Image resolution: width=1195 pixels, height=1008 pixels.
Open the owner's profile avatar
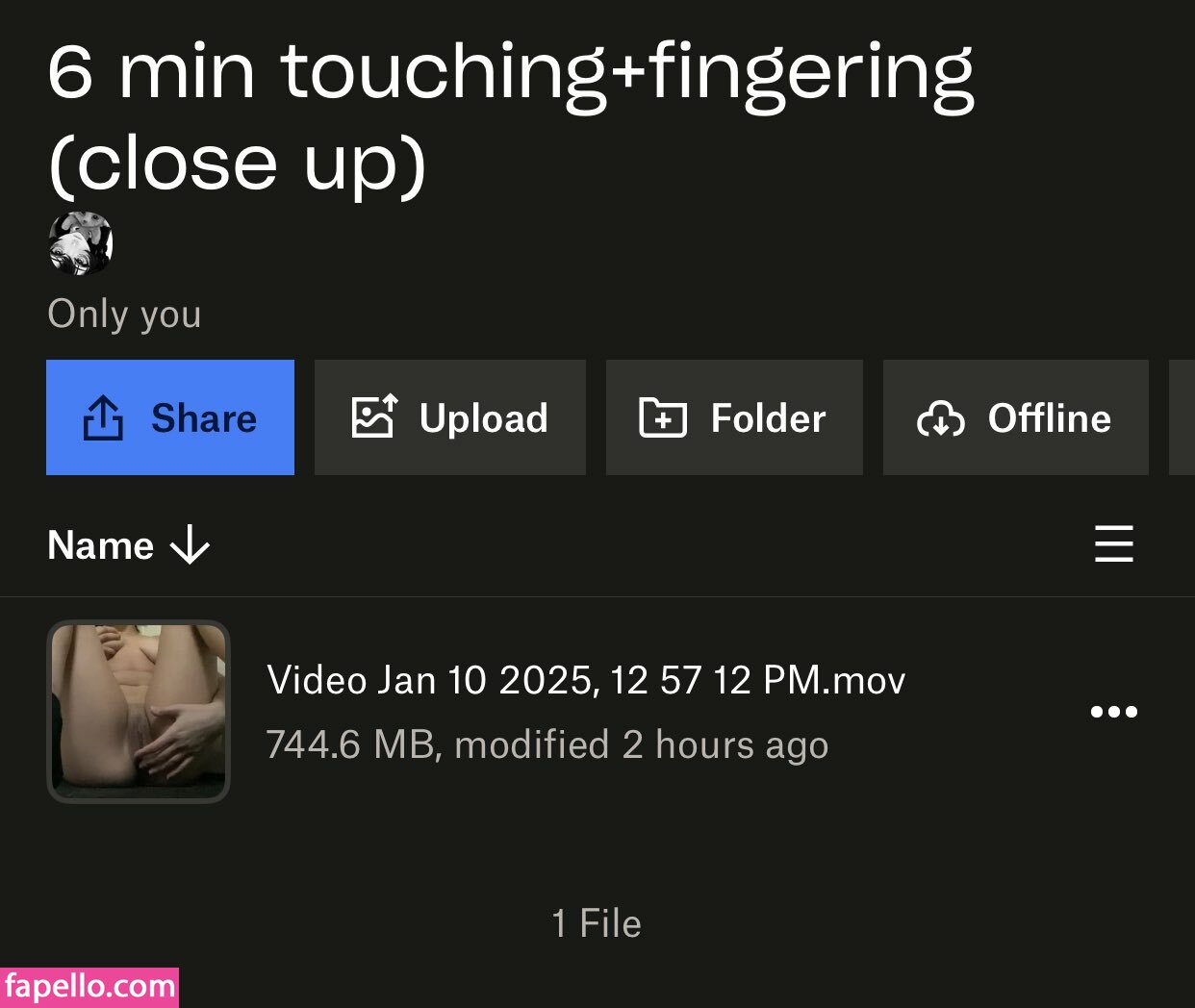[81, 243]
